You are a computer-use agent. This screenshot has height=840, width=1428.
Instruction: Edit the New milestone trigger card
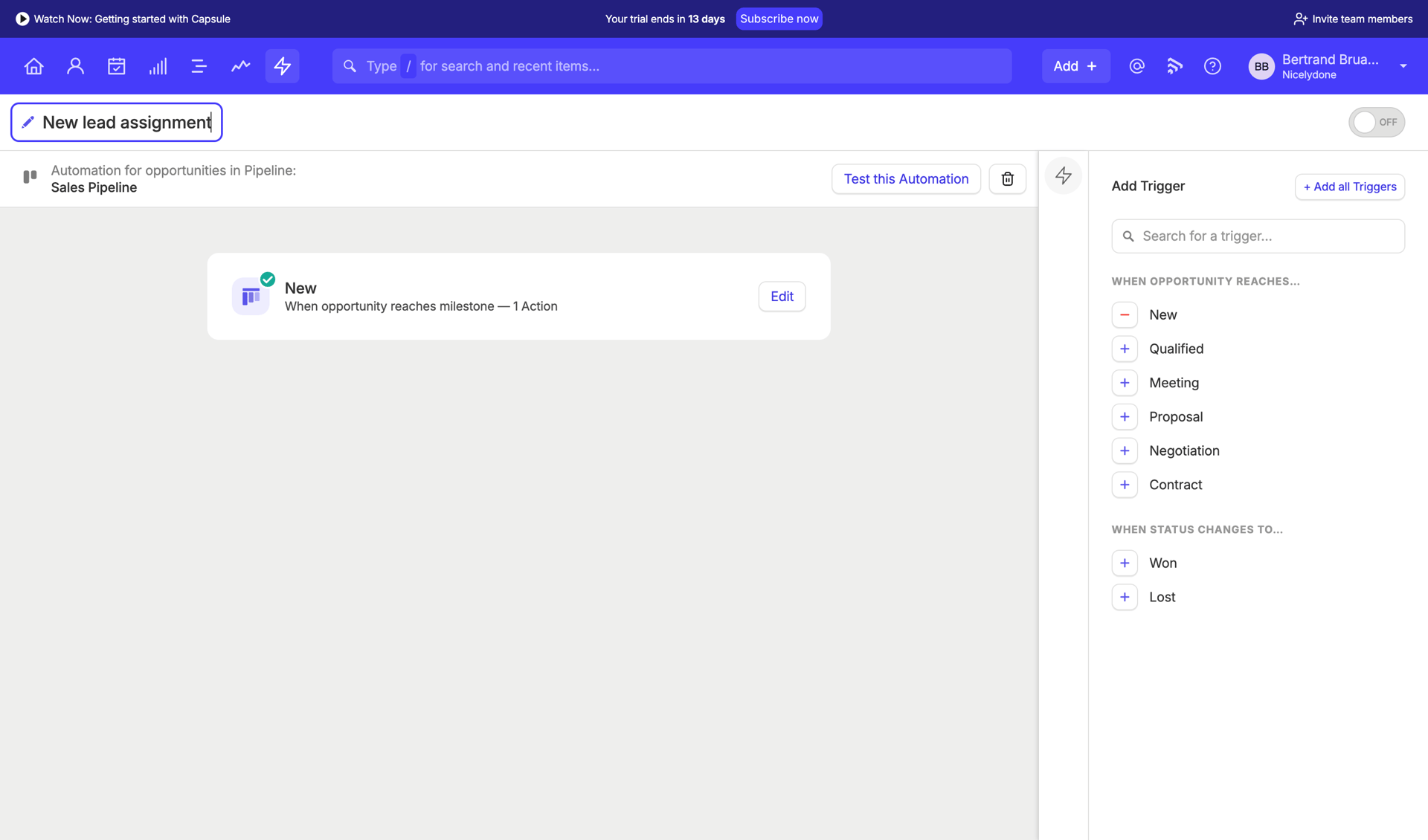(x=782, y=296)
